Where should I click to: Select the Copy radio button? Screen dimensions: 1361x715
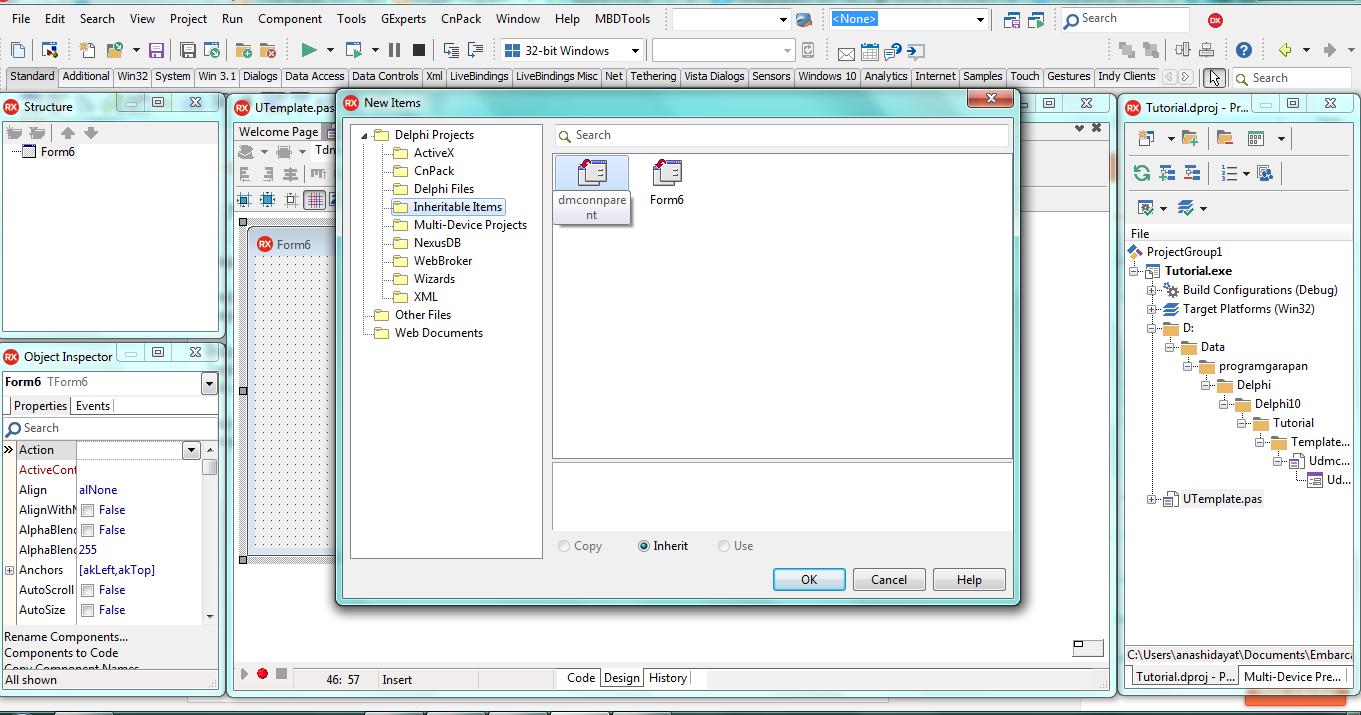pyautogui.click(x=562, y=546)
